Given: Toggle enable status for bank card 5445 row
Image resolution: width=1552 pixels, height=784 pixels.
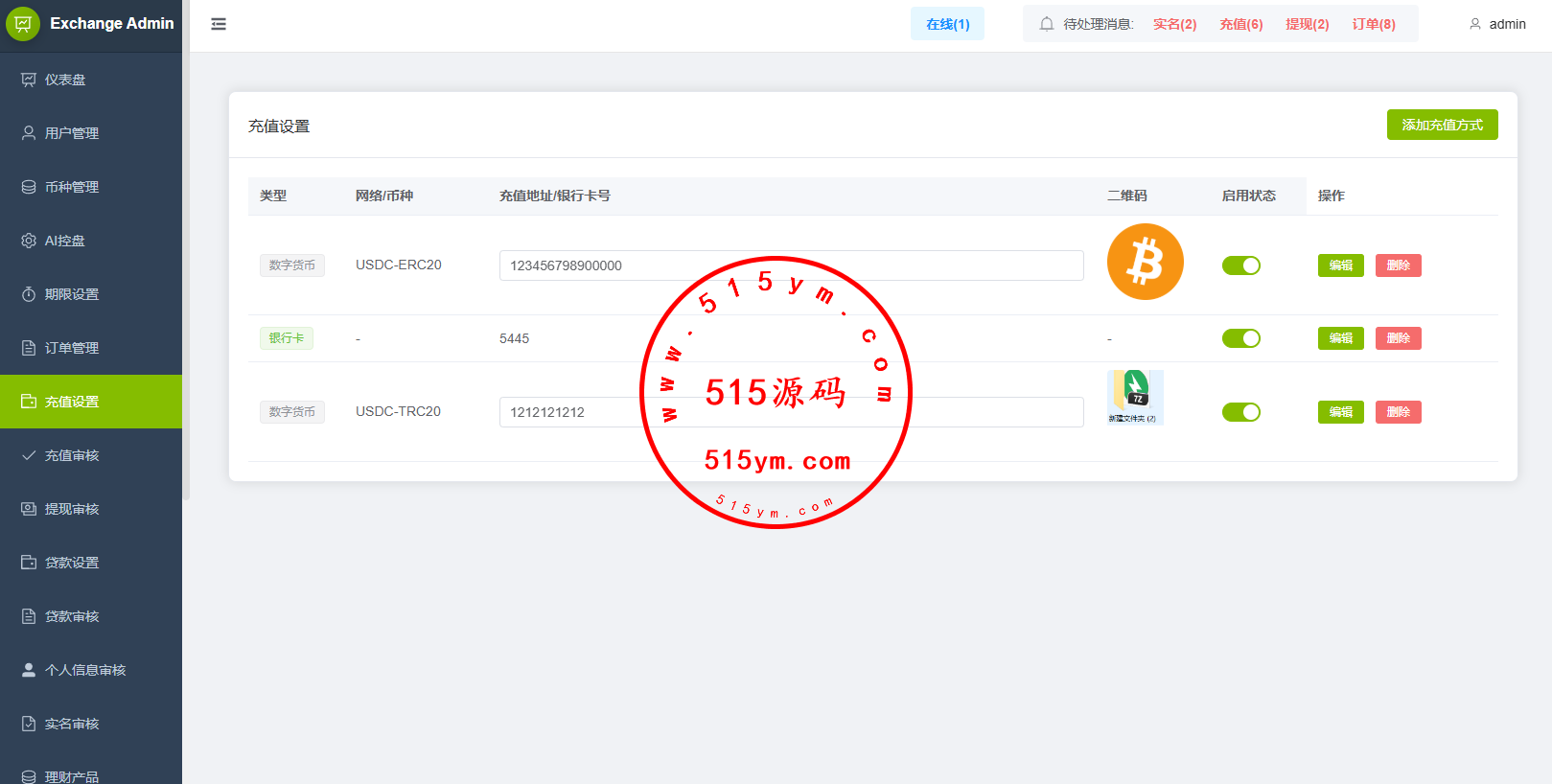Looking at the screenshot, I should coord(1241,338).
